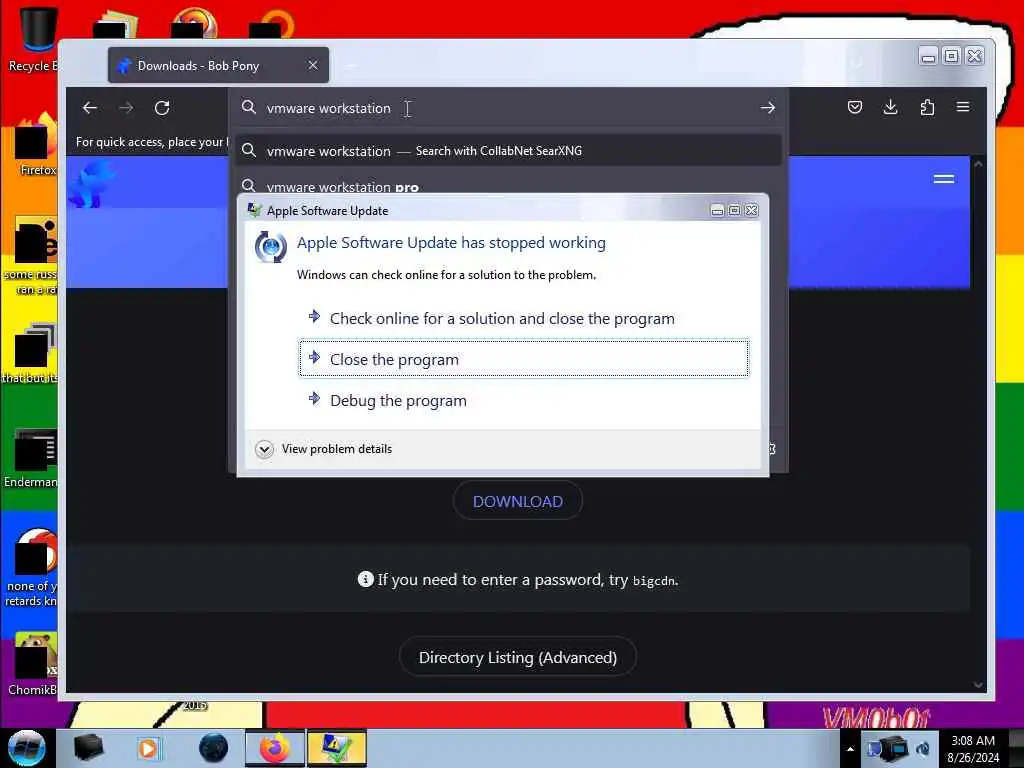Click the Bob Pony site logo
Image resolution: width=1024 pixels, height=768 pixels.
click(x=93, y=184)
